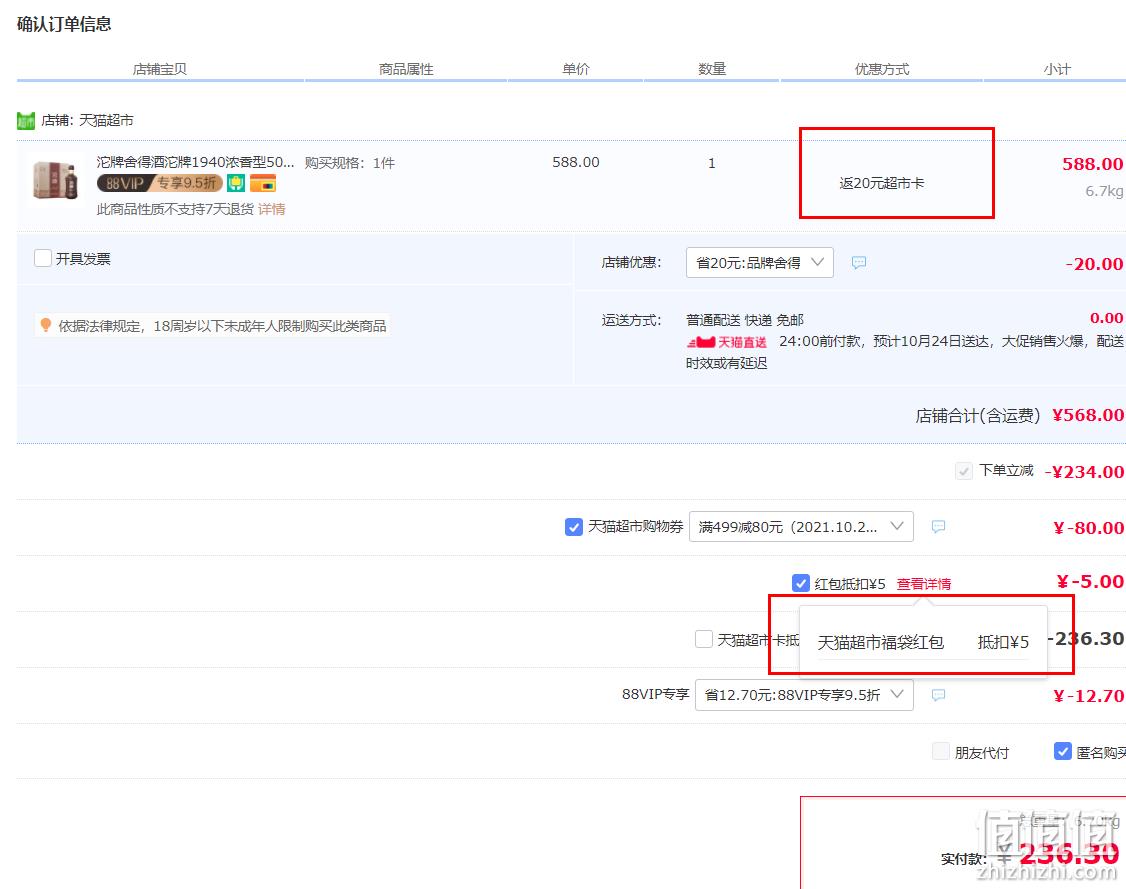Open the 满499减80元 coupon dropdown

pos(801,527)
